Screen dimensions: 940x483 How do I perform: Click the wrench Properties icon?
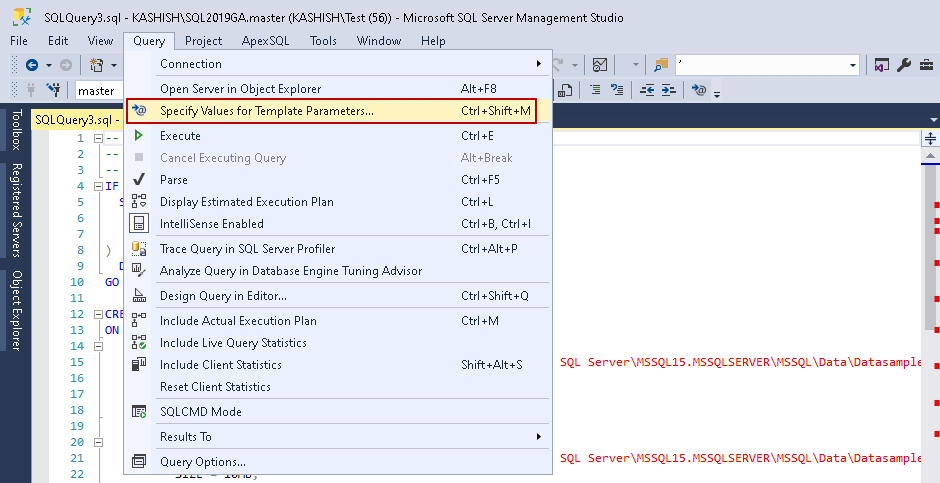click(x=904, y=65)
